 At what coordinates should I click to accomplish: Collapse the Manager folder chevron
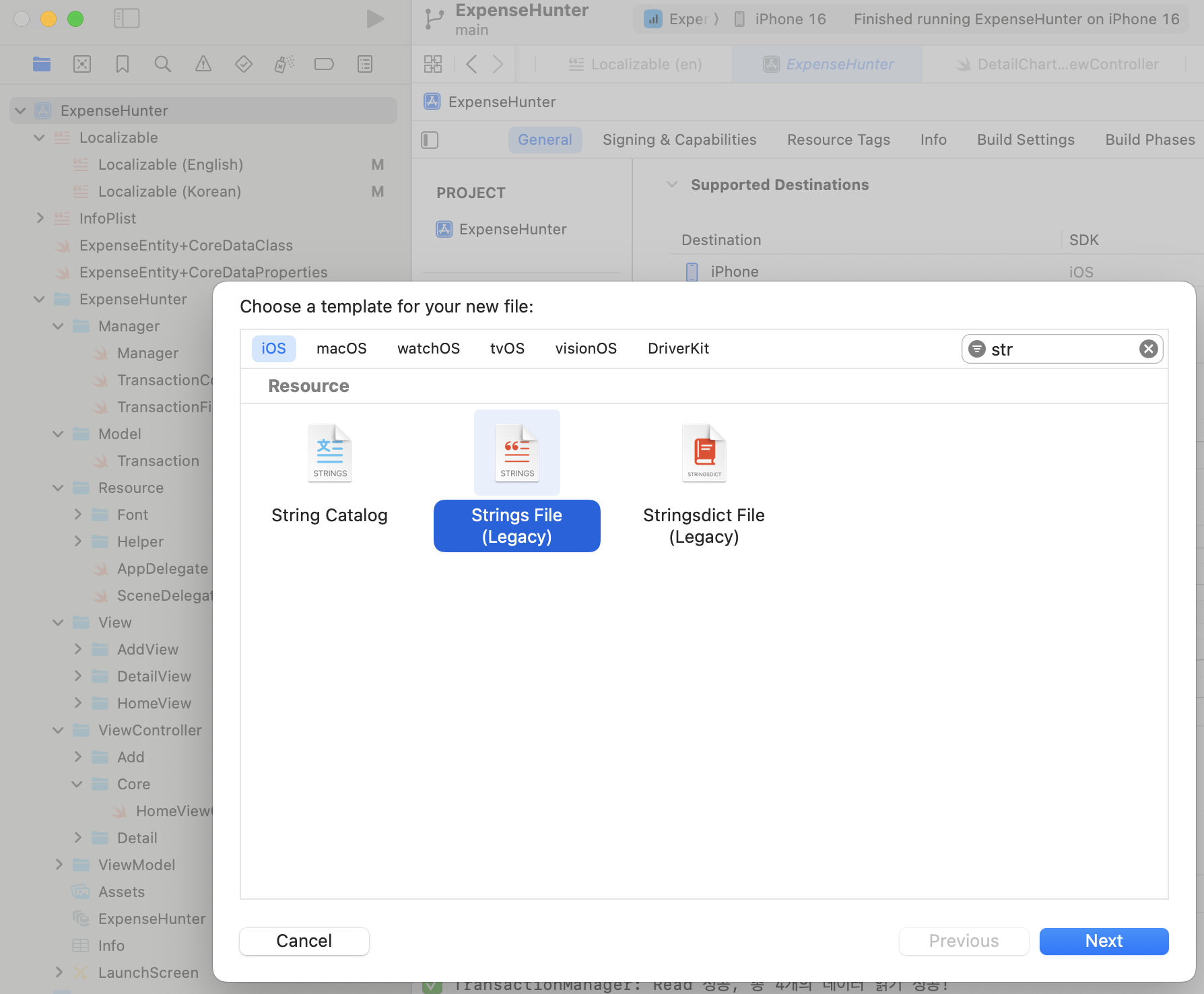pyautogui.click(x=59, y=326)
